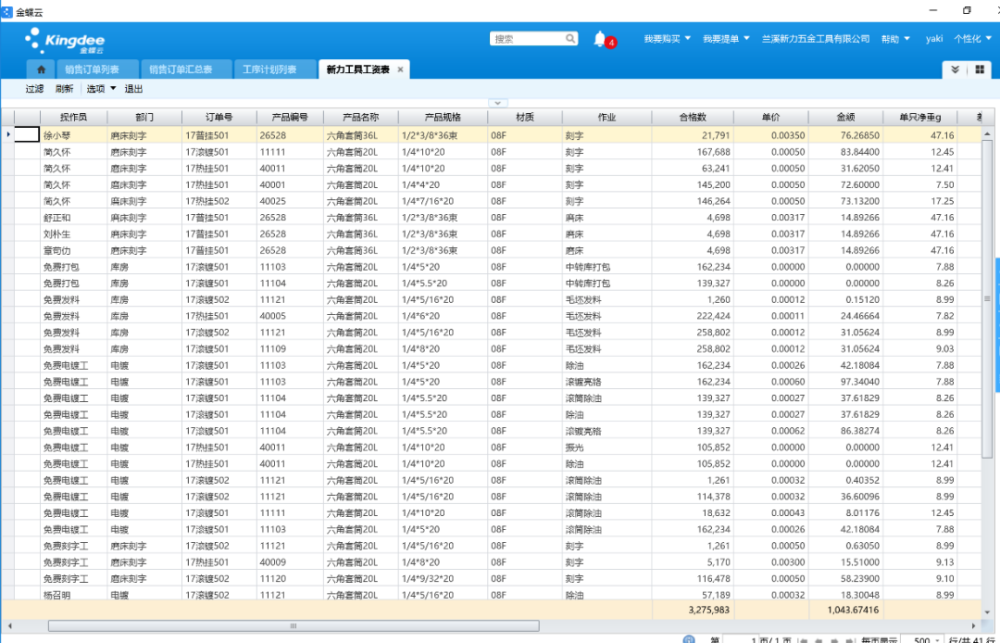Click the search magnifier icon

coord(571,39)
